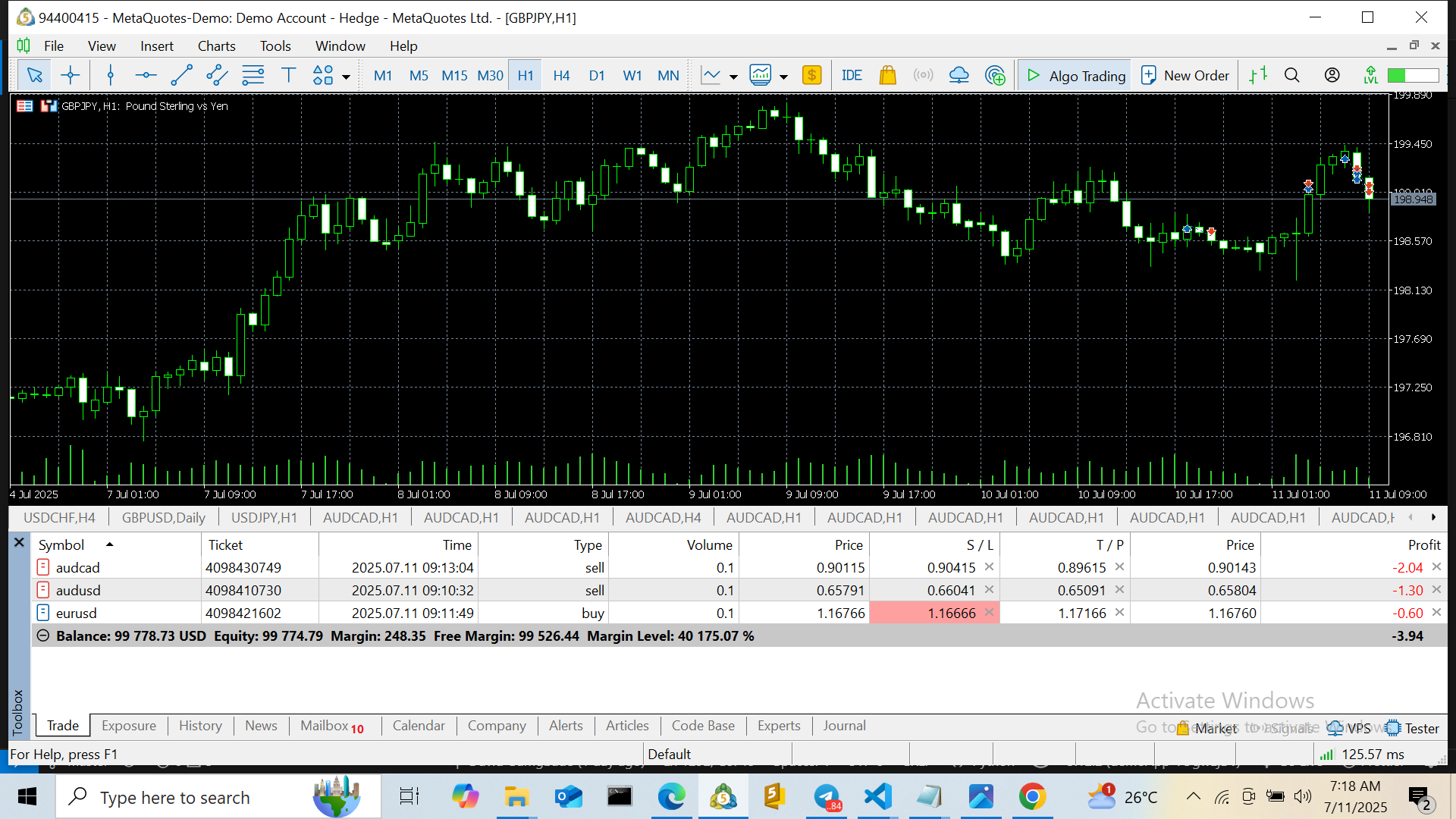Open the History tab in Toolbox
This screenshot has height=819, width=1456.
point(200,726)
